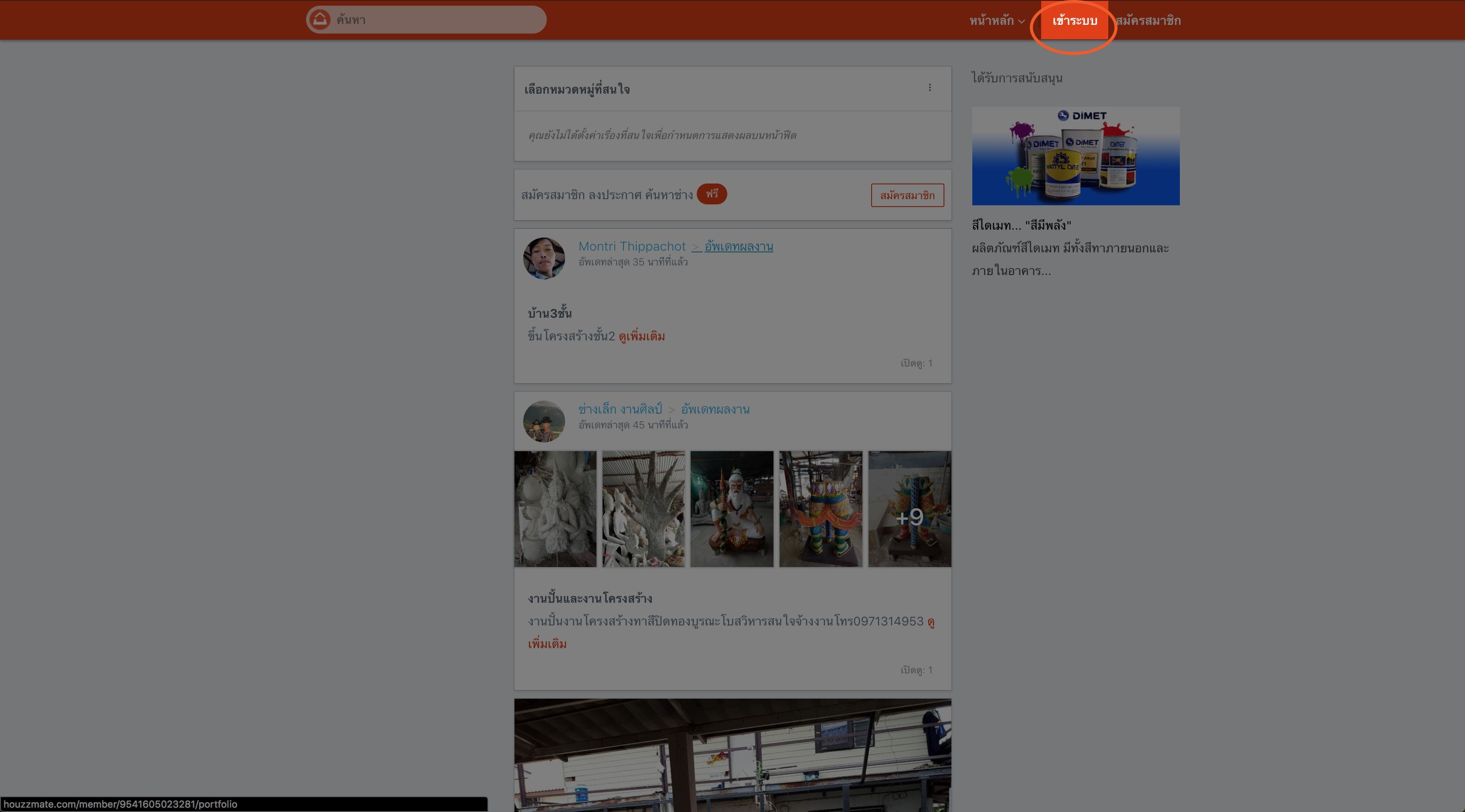Click the outlined สมัครสมาชิก button
Viewport: 1465px width, 812px height.
907,195
